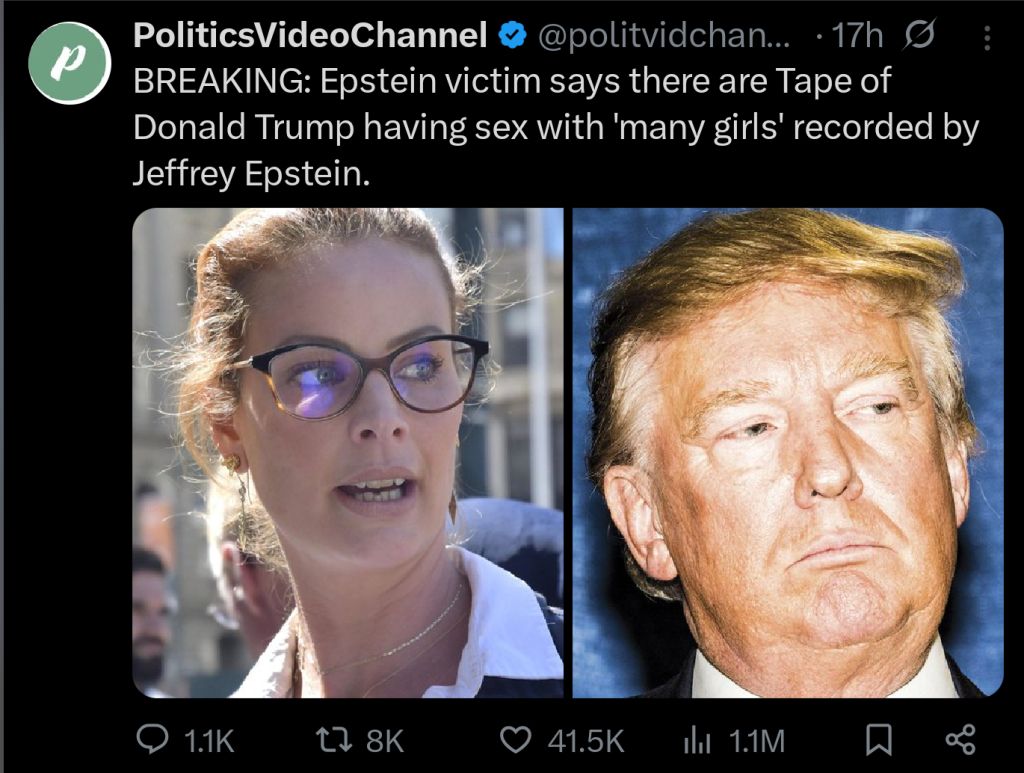Open the Grok slashed-circle icon
This screenshot has height=773, width=1024.
coord(918,35)
